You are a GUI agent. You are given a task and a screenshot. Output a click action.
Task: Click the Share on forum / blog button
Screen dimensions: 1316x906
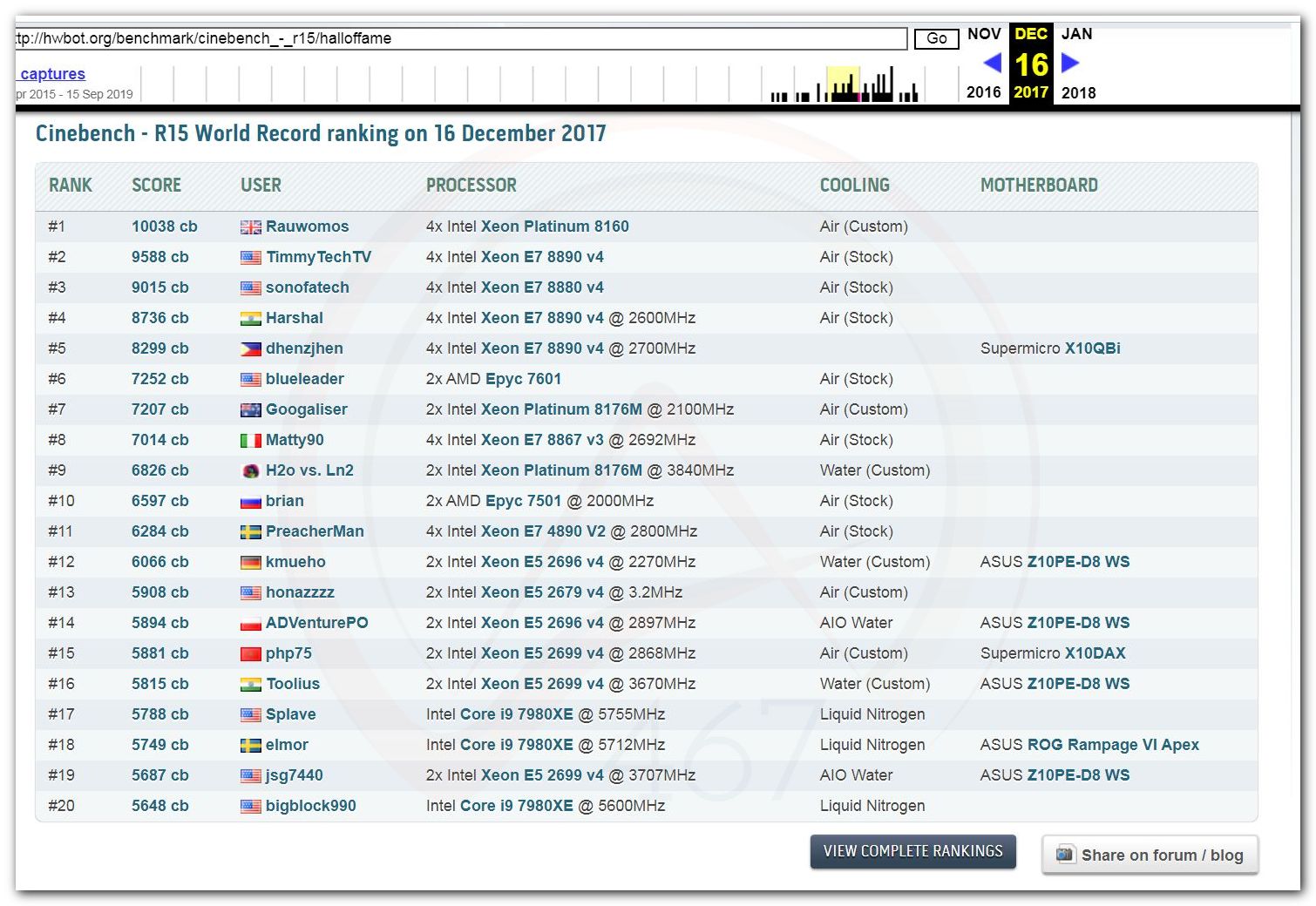[x=1150, y=855]
